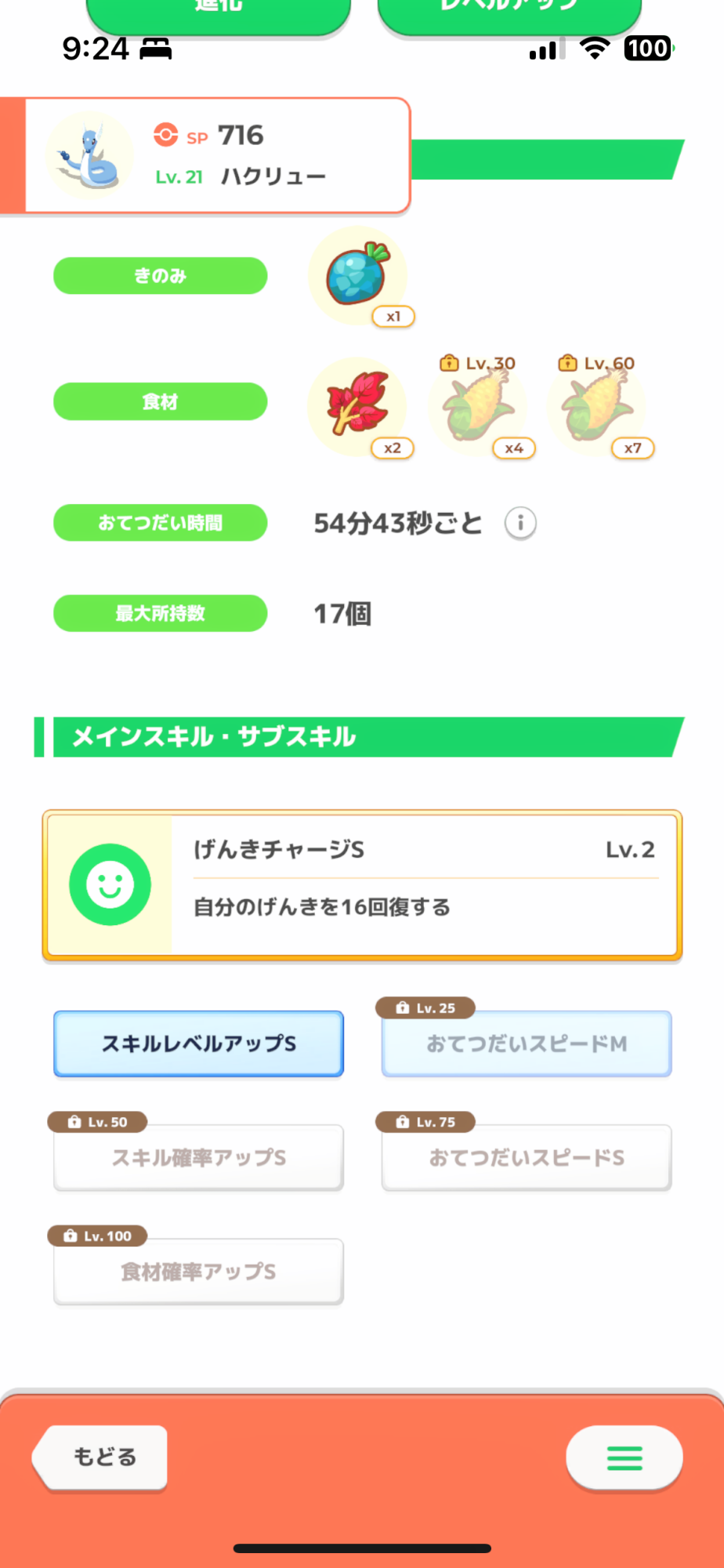Select the red herb ingredient icon
The height and width of the screenshot is (1568, 724).
click(357, 405)
